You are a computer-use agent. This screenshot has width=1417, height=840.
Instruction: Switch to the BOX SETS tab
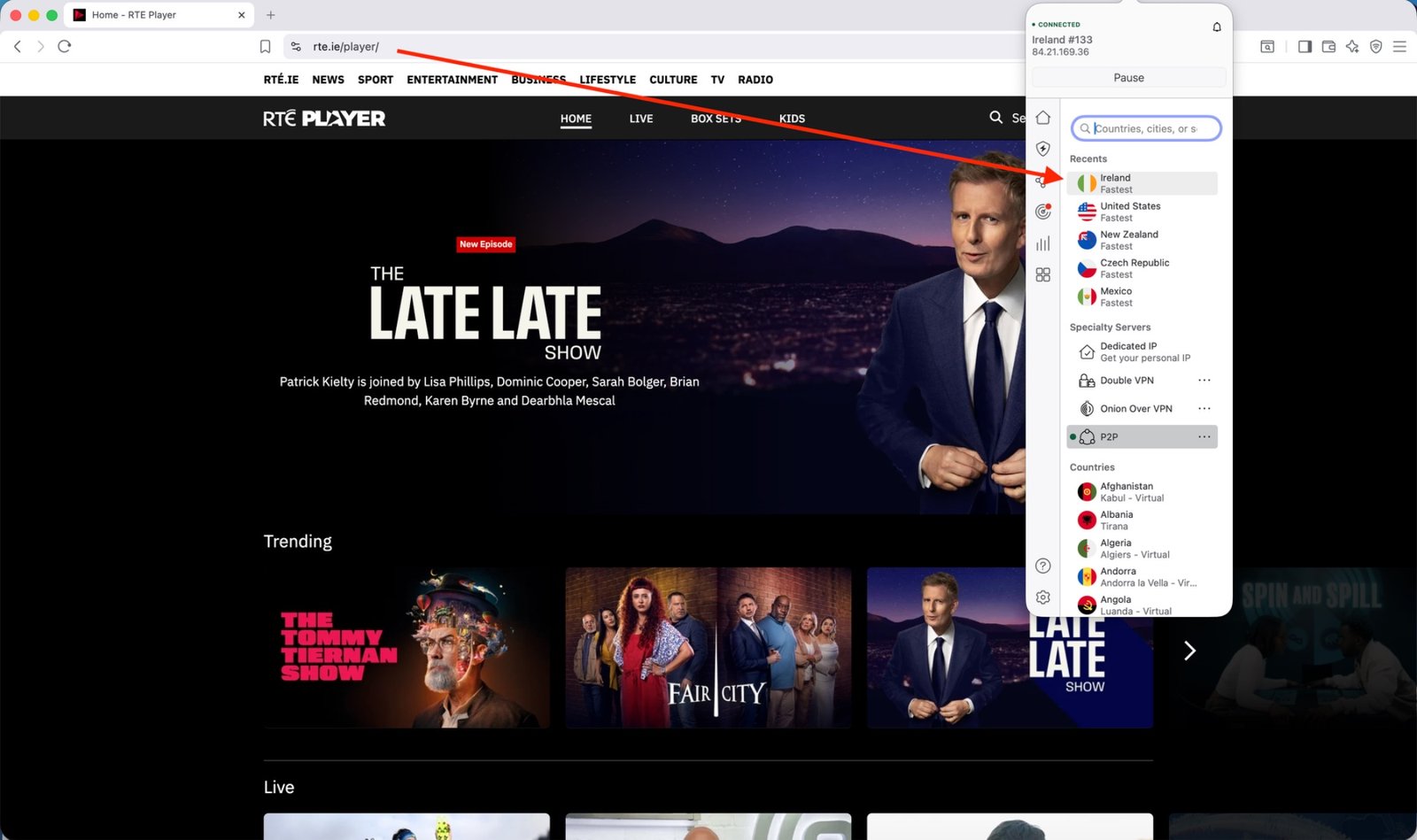click(716, 118)
